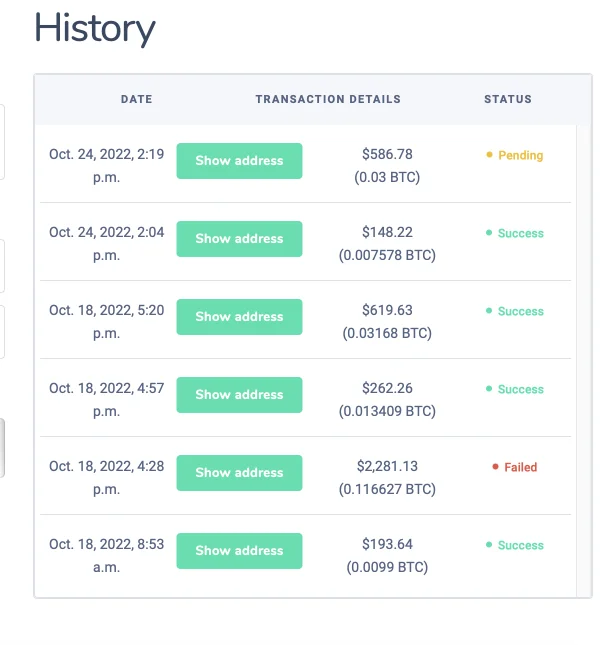Click the History page heading
Screen dimensions: 600x645
95,29
